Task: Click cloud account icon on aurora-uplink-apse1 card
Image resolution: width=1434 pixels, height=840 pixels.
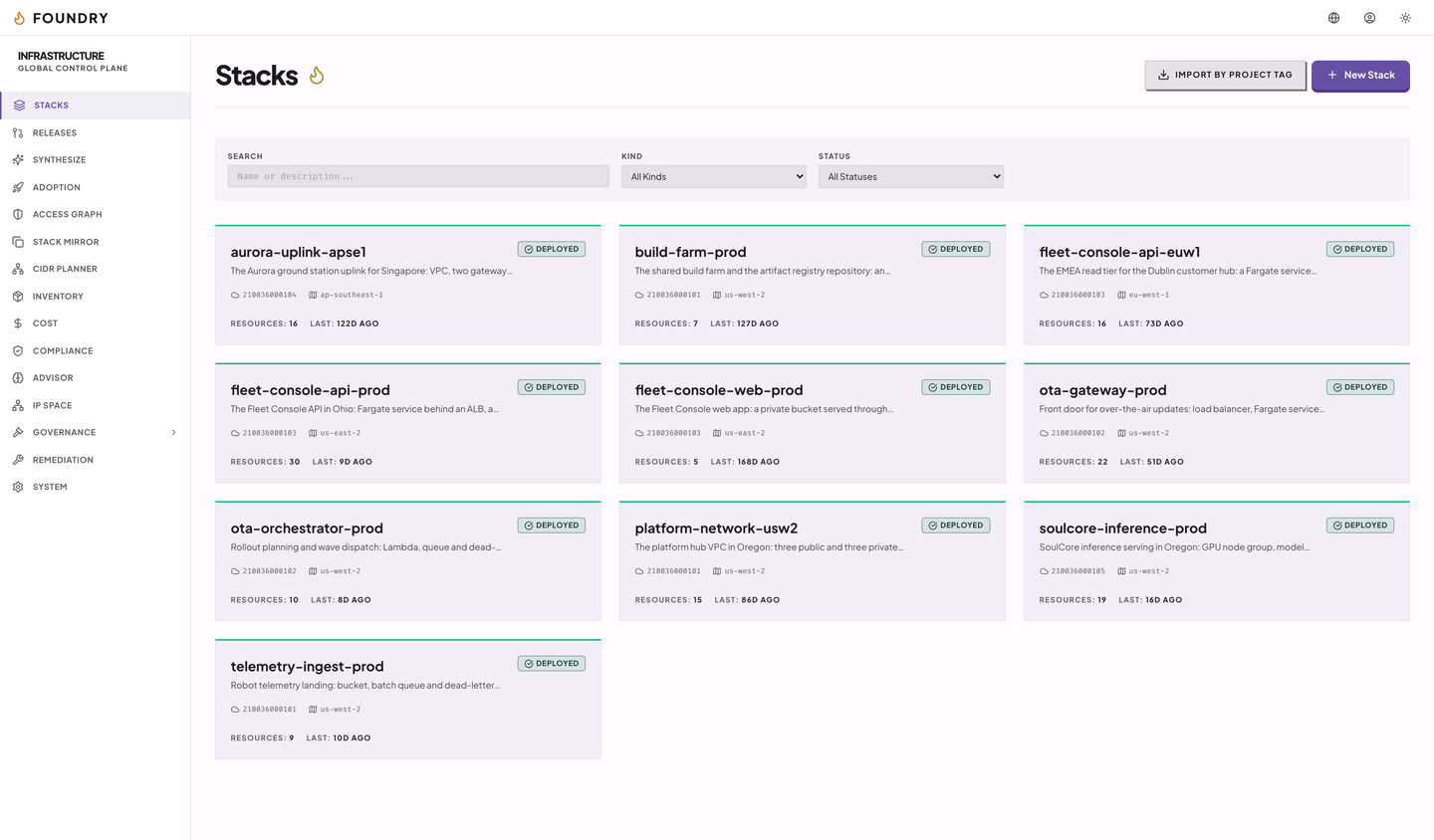Action: 235,295
